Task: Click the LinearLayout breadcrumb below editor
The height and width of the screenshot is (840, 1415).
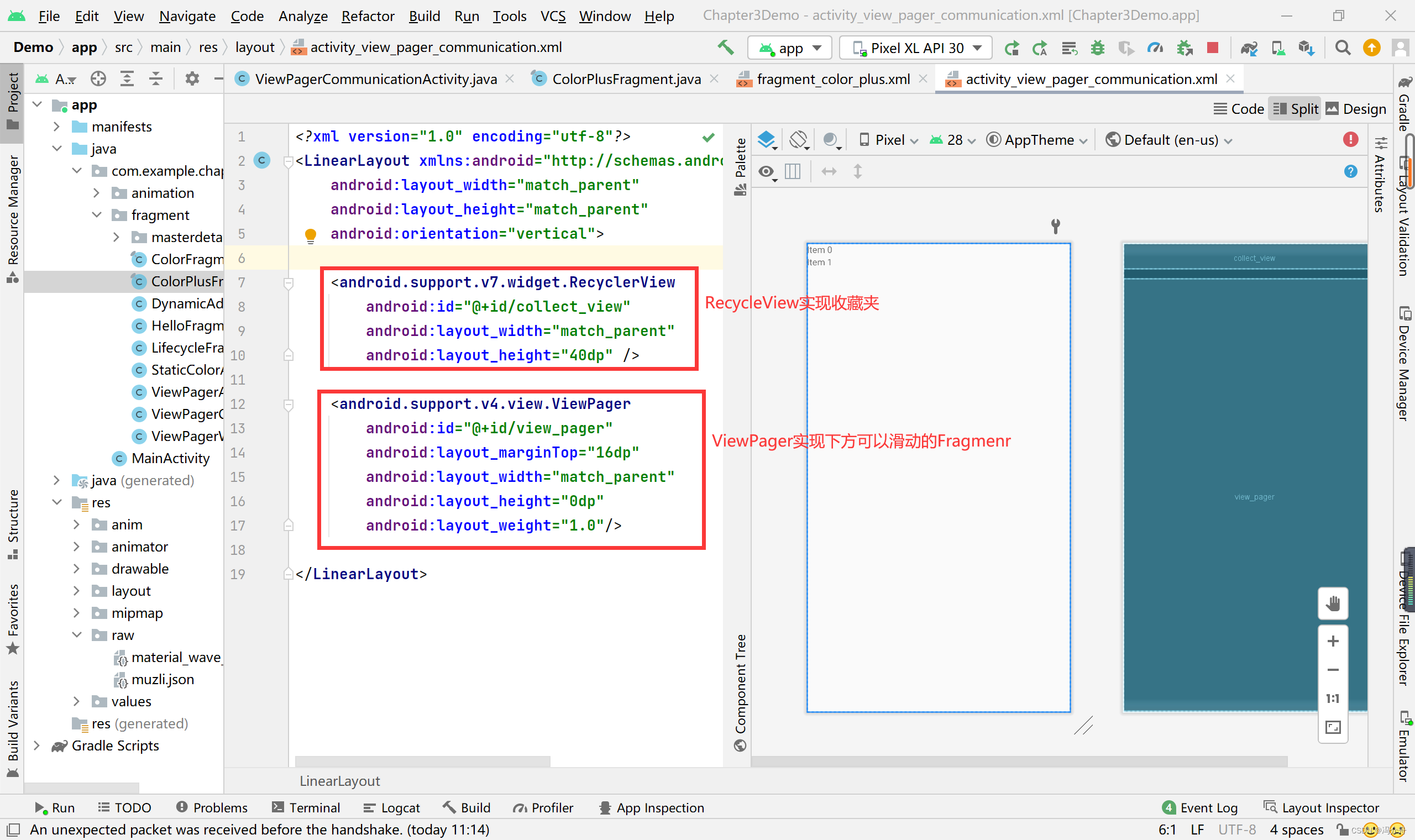Action: [339, 781]
